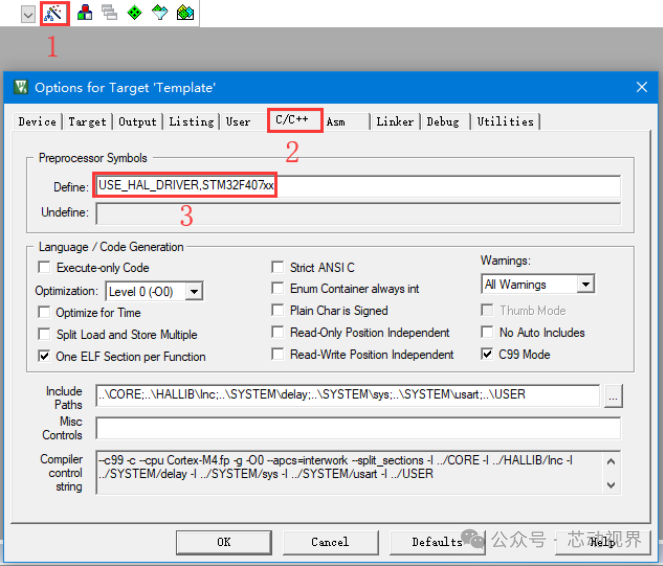The image size is (663, 566).
Task: Click the Keil logo in dialog title
Action: [21, 87]
